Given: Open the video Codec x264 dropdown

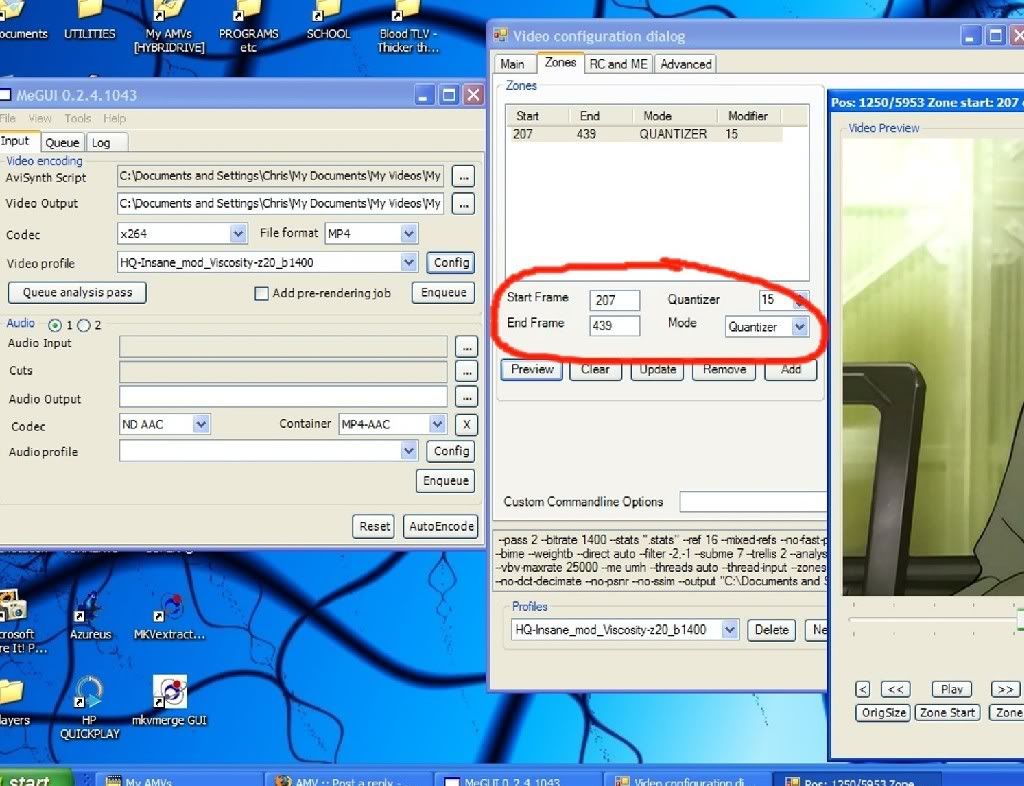Looking at the screenshot, I should point(238,233).
